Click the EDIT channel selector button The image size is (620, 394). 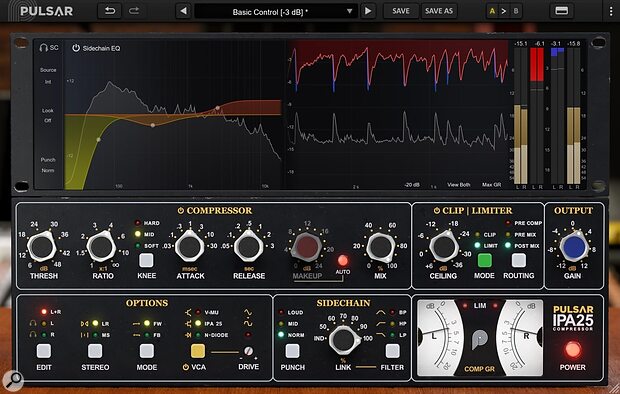click(43, 350)
